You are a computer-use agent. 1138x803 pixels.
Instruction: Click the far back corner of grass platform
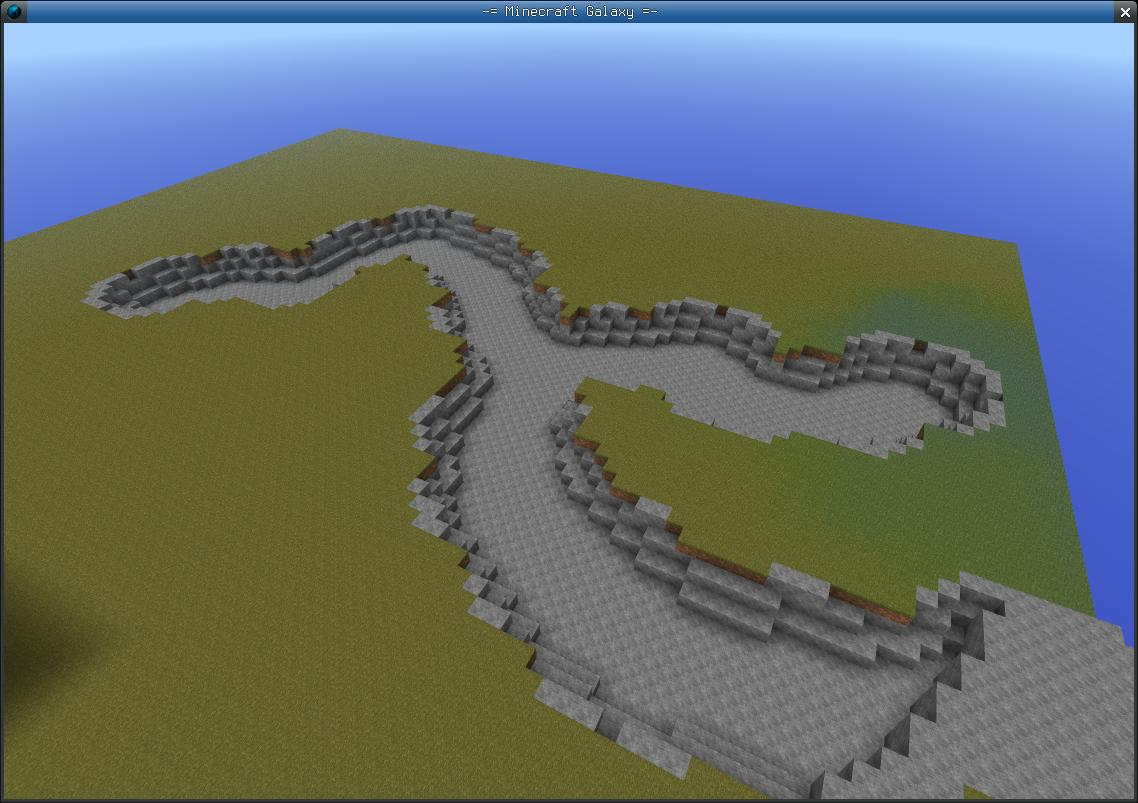(x=340, y=131)
